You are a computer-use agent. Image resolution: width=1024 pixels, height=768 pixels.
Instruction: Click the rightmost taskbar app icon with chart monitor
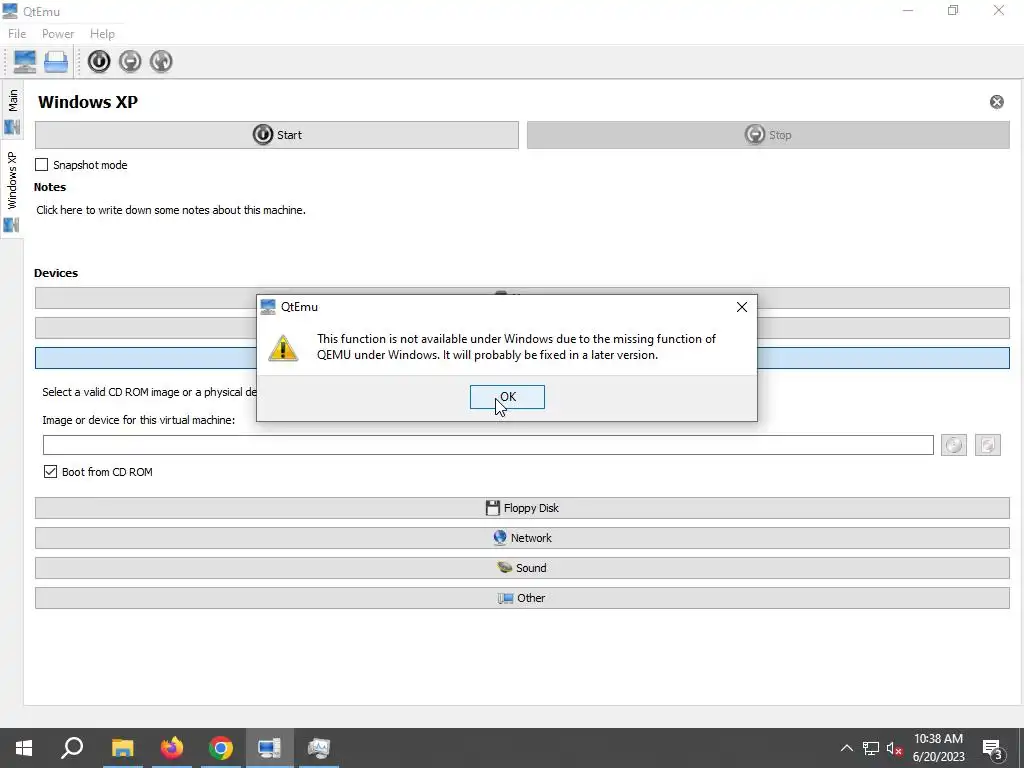(x=319, y=748)
